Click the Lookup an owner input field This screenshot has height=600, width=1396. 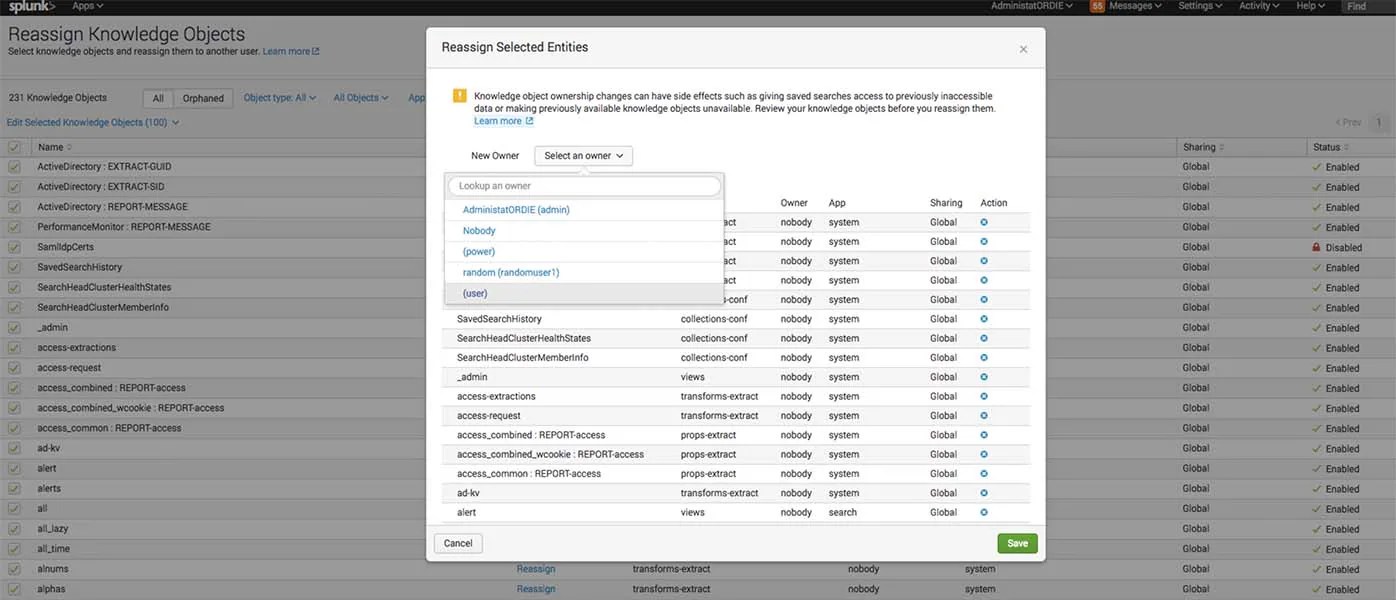coord(583,185)
